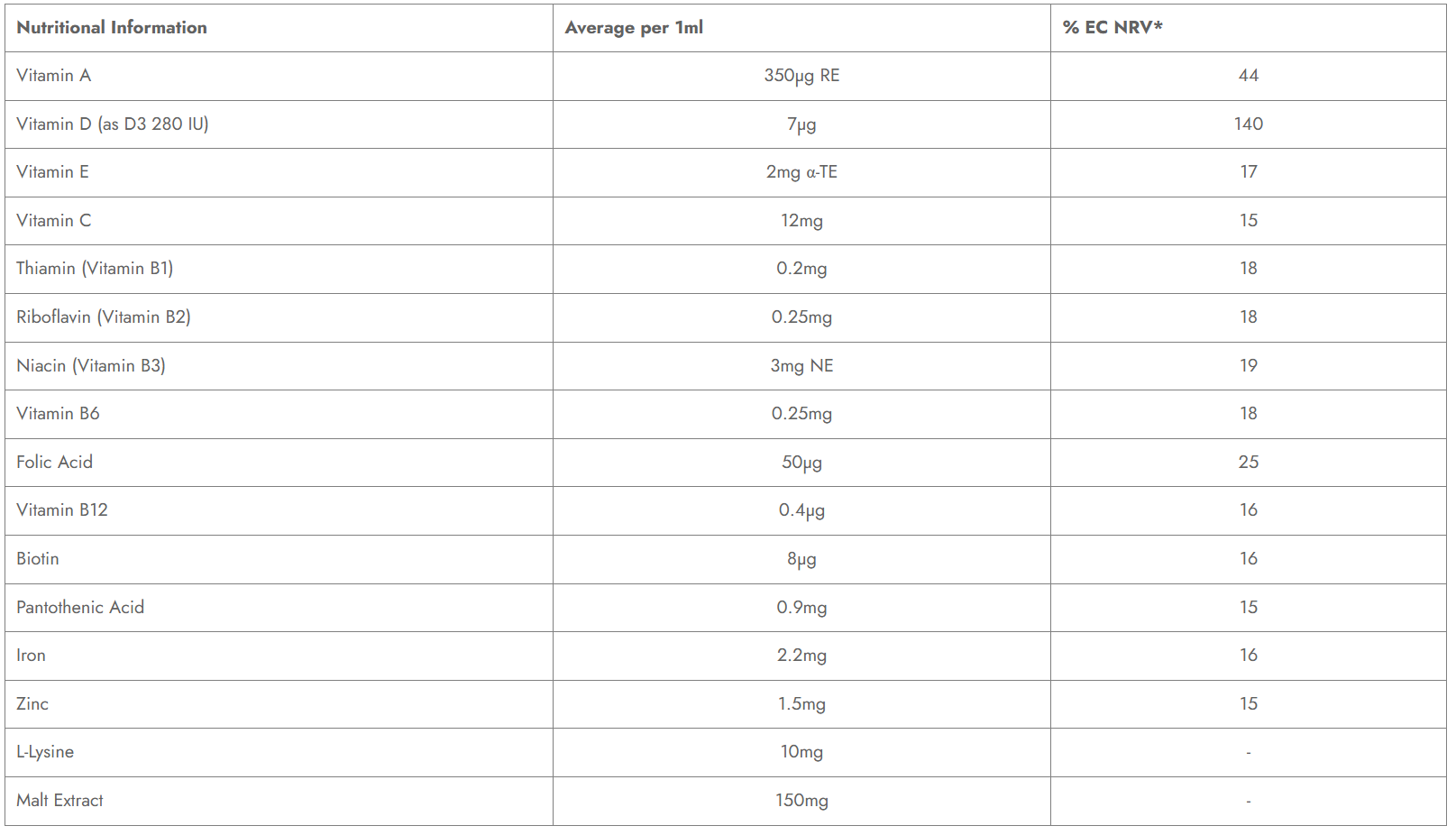Click the 2mg α-TE amount

801,172
